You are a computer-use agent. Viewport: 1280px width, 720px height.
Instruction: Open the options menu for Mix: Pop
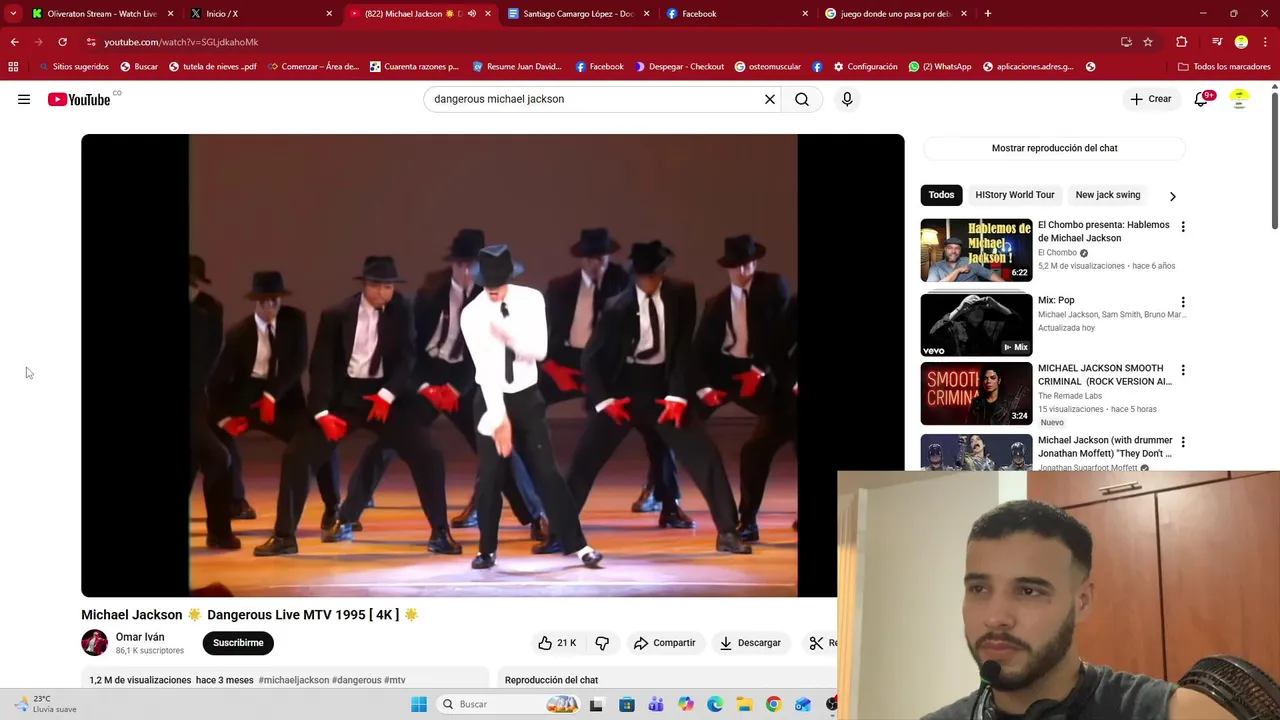(1183, 302)
